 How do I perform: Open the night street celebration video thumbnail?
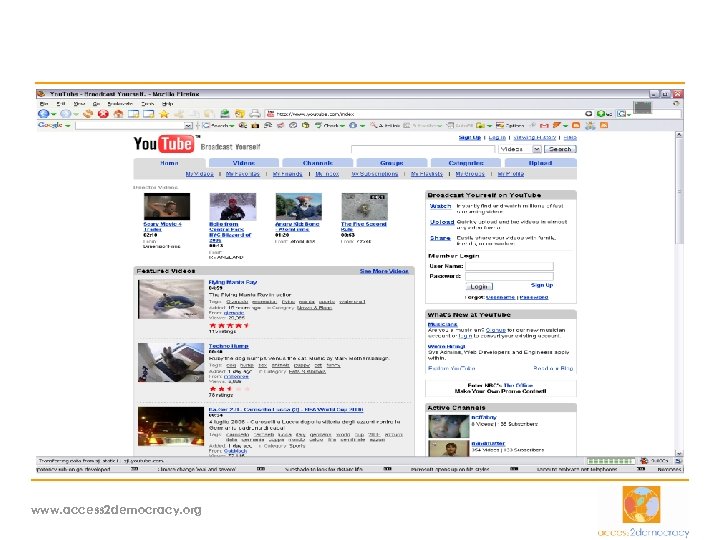(x=171, y=427)
